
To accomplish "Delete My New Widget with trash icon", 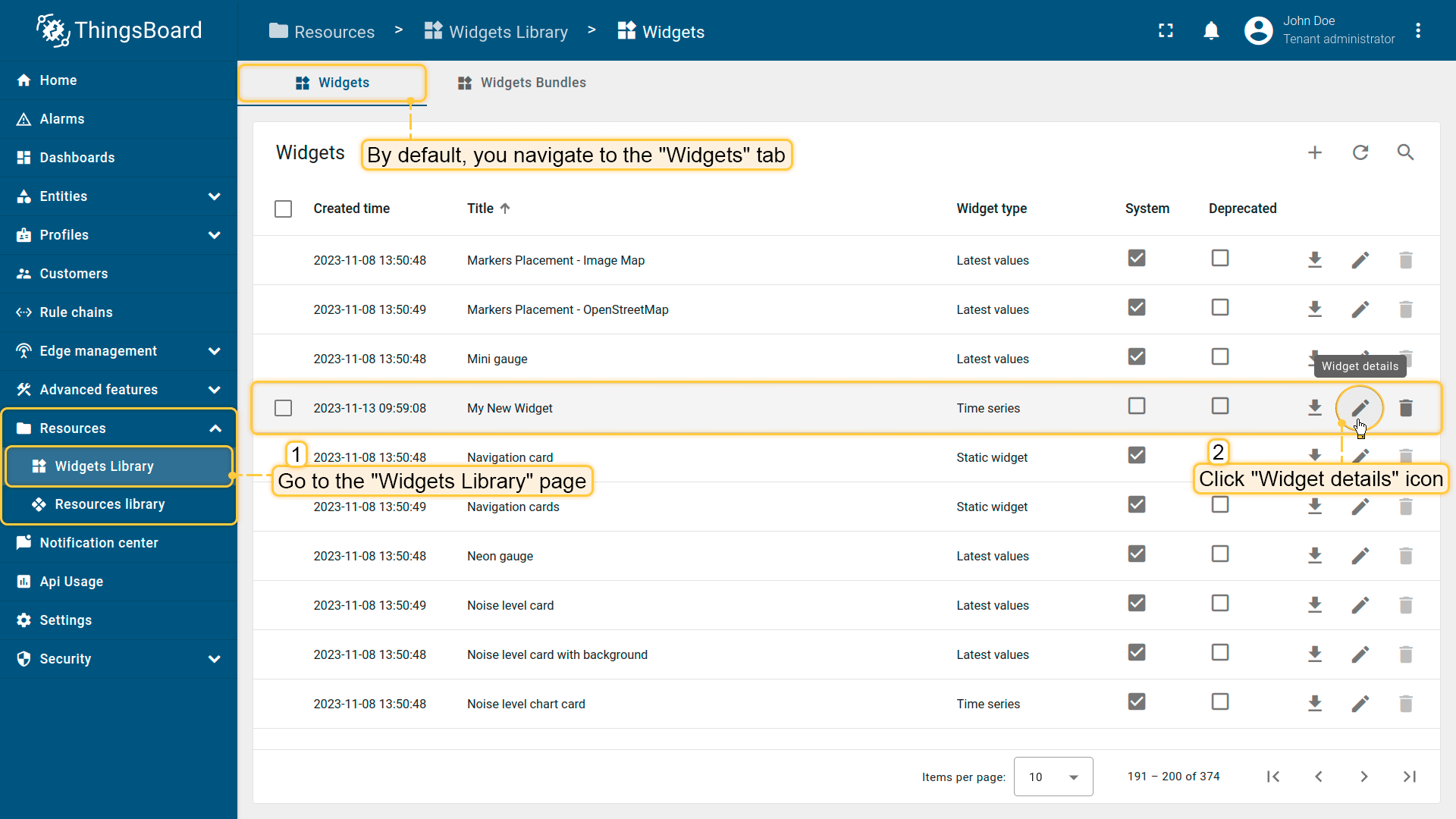I will [1405, 408].
